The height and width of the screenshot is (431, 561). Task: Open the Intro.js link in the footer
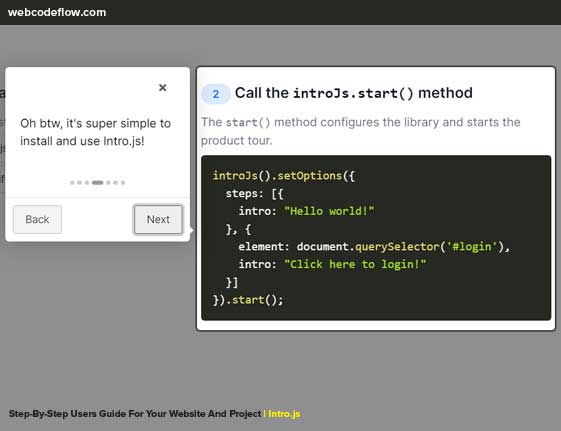284,414
